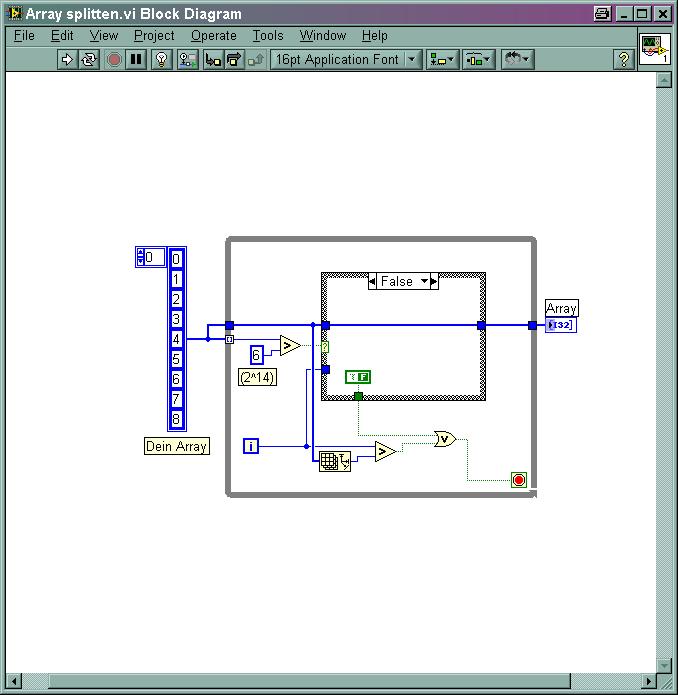Select the loop right output tunnel

(x=533, y=326)
